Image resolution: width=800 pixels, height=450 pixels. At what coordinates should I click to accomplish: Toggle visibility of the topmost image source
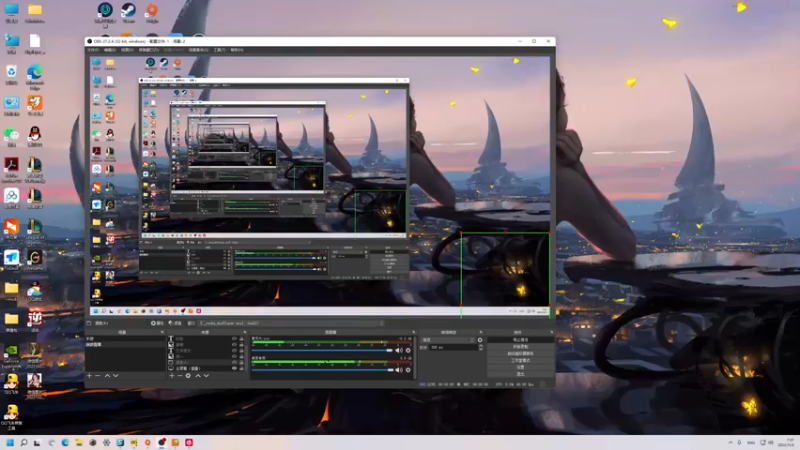(x=235, y=344)
